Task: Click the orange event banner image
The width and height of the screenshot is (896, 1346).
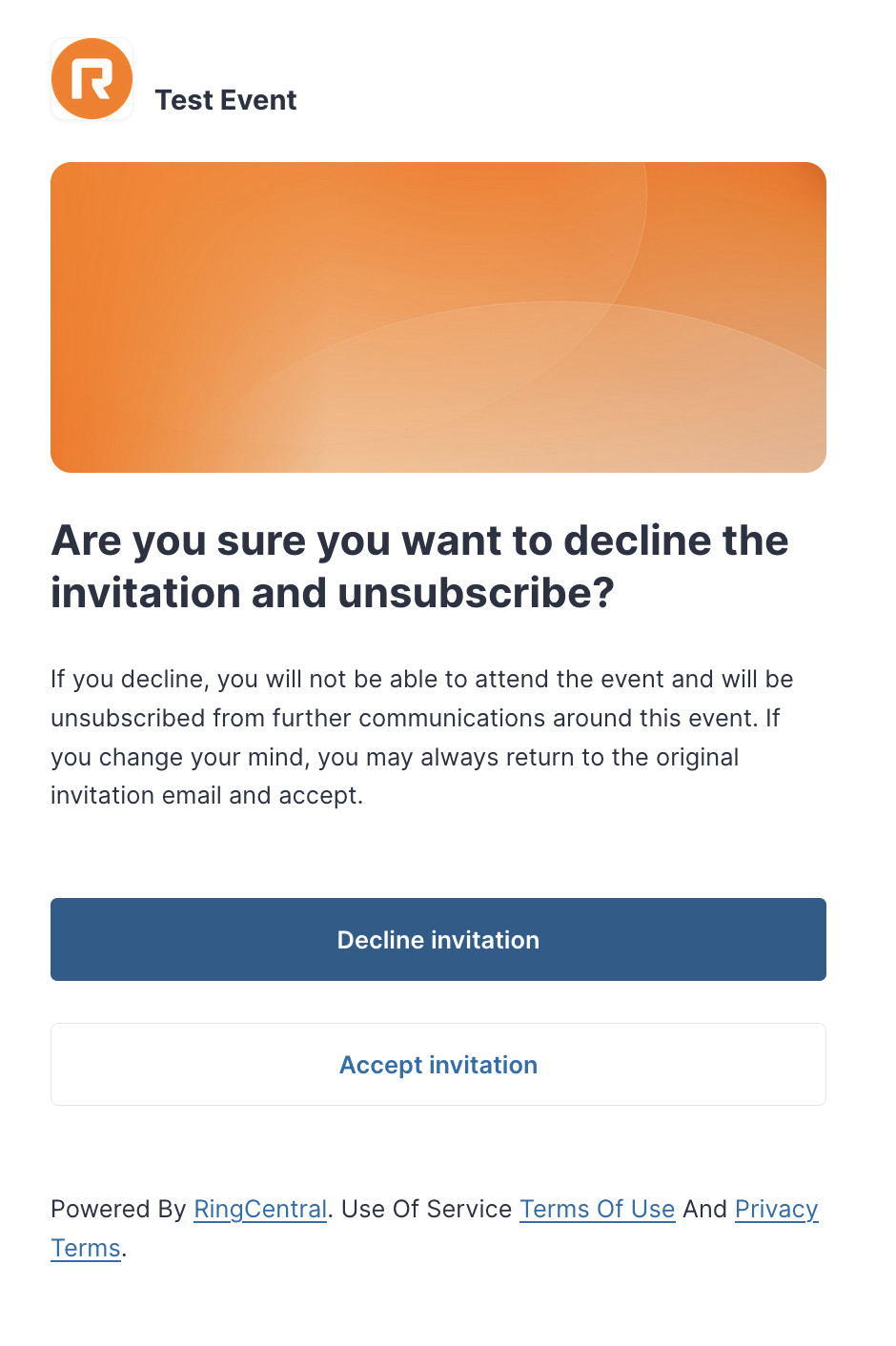Action: click(438, 317)
